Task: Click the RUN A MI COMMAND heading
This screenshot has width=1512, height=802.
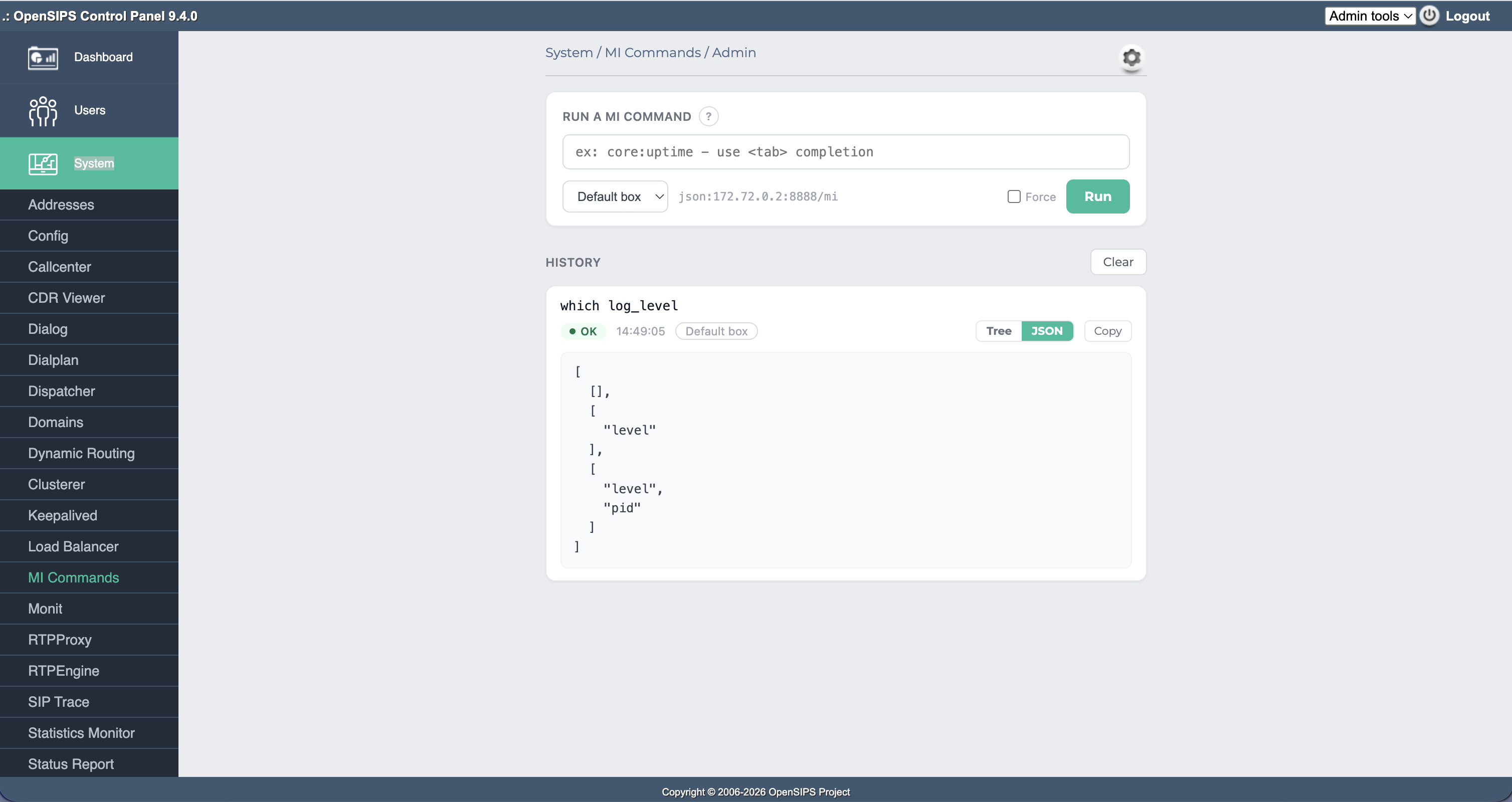Action: tap(626, 117)
